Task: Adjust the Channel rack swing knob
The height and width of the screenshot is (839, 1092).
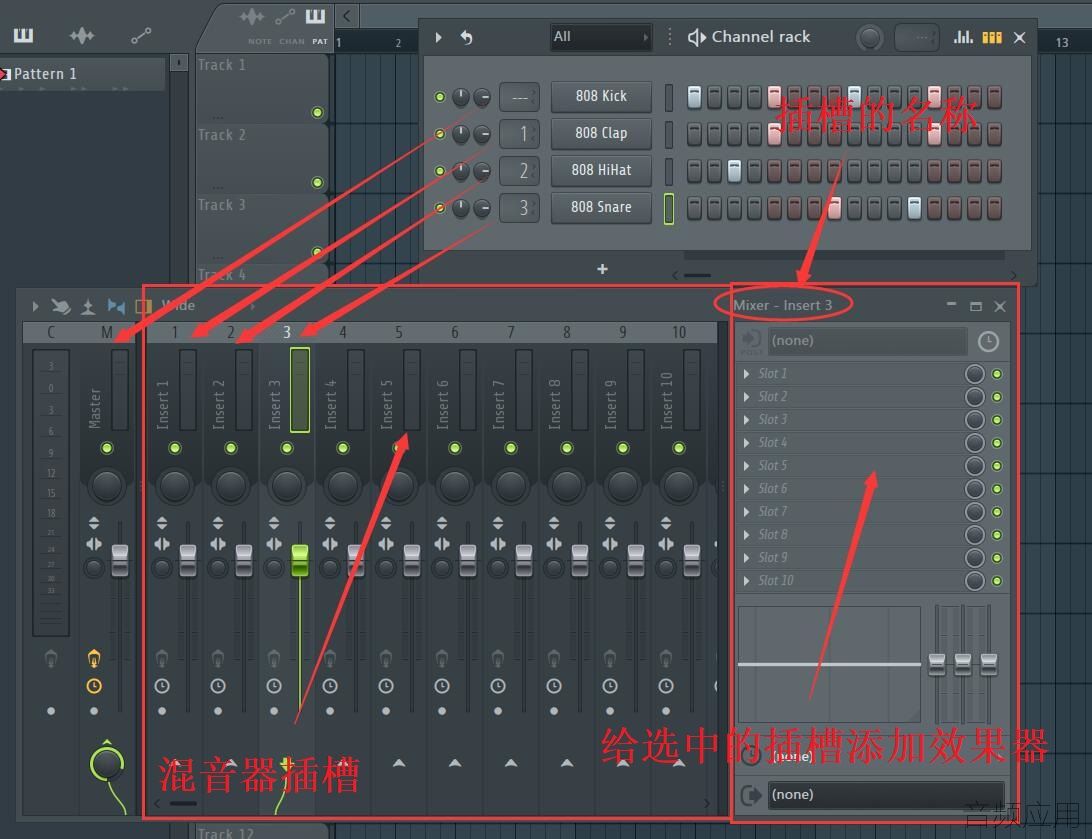Action: point(868,38)
